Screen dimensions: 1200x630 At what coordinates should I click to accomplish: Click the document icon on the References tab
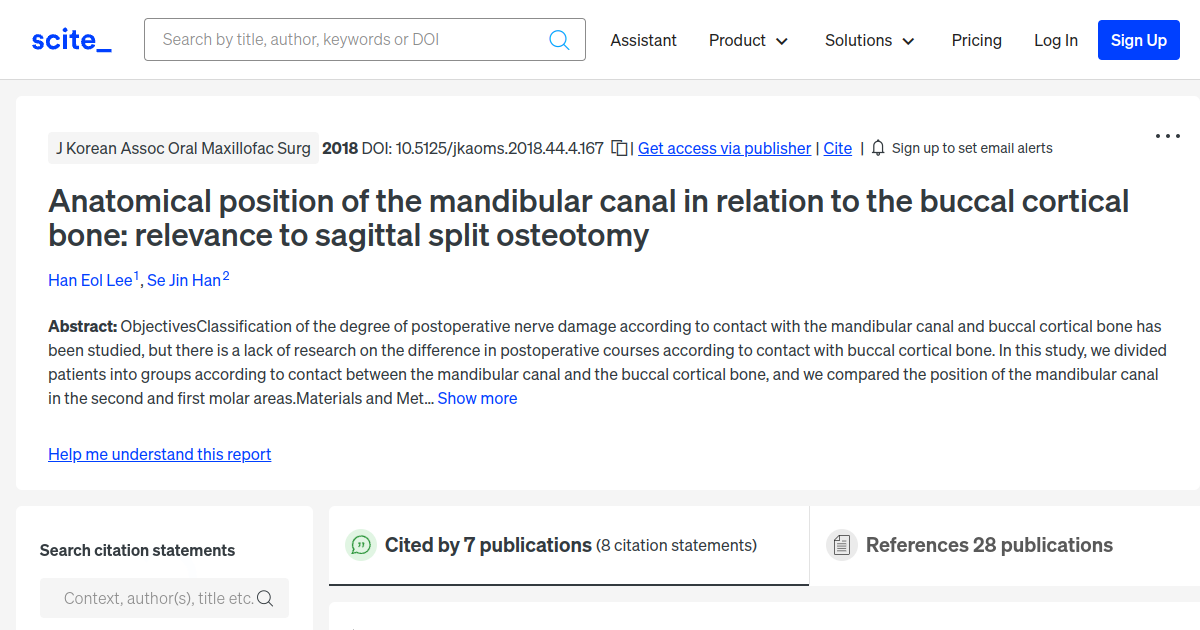[x=841, y=545]
